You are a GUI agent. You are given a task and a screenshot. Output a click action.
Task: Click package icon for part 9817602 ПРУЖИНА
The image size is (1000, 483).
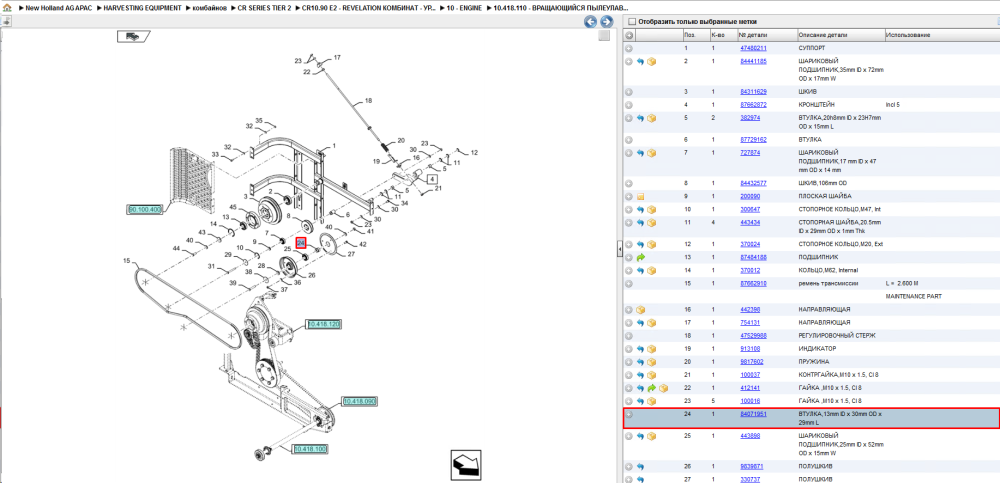651,362
